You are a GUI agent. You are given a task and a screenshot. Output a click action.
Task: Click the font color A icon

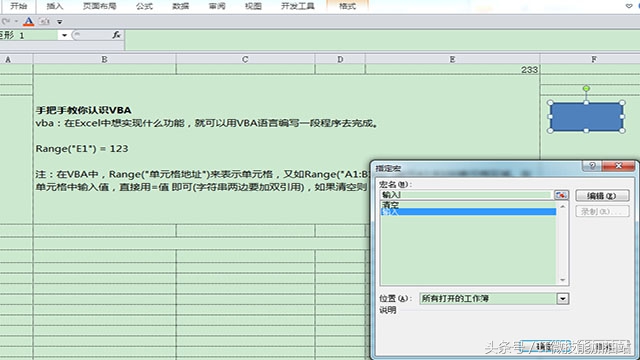click(x=28, y=22)
